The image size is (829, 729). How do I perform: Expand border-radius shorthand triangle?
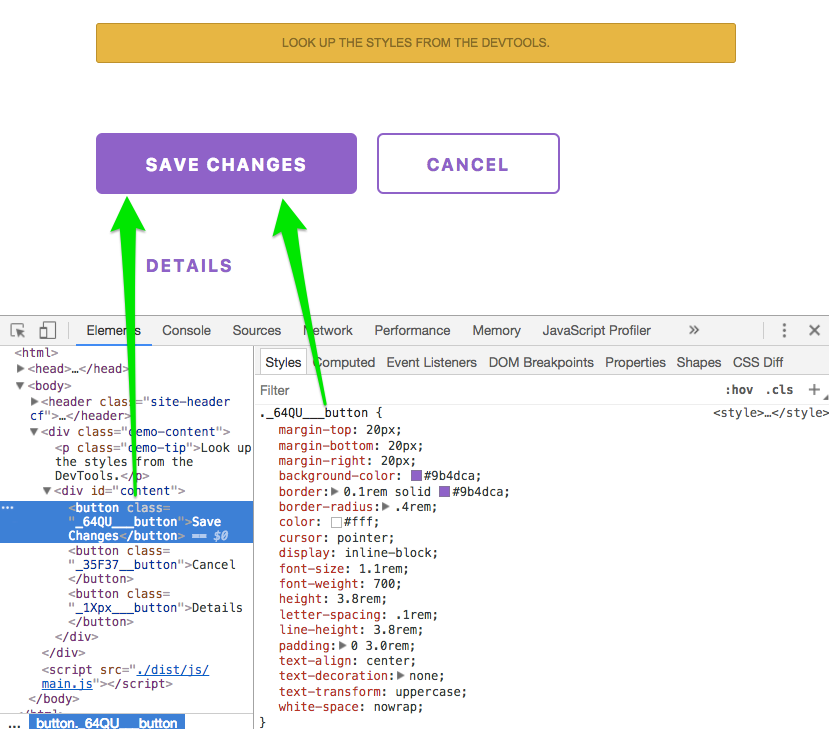click(x=386, y=507)
